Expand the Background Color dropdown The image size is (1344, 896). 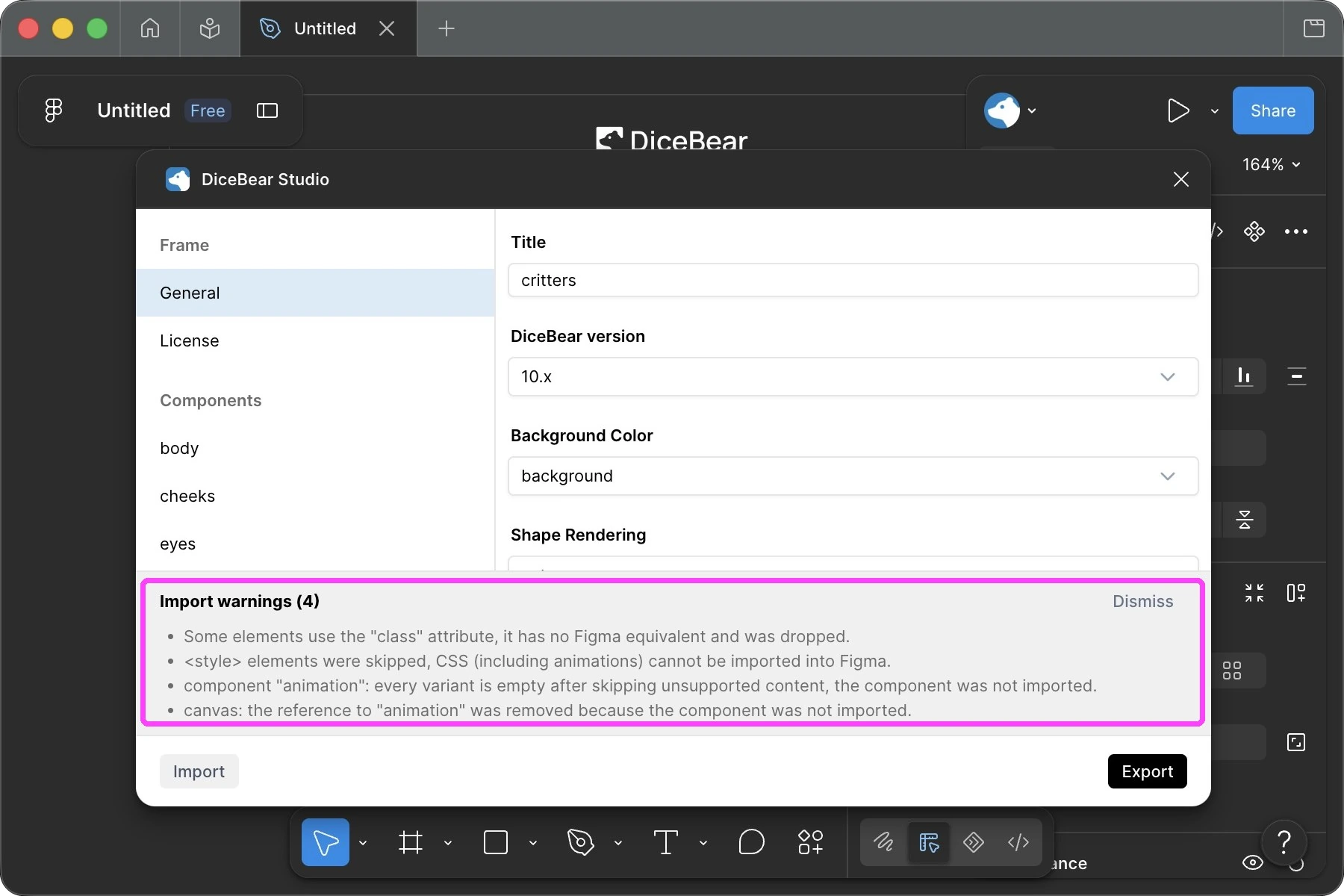[853, 476]
